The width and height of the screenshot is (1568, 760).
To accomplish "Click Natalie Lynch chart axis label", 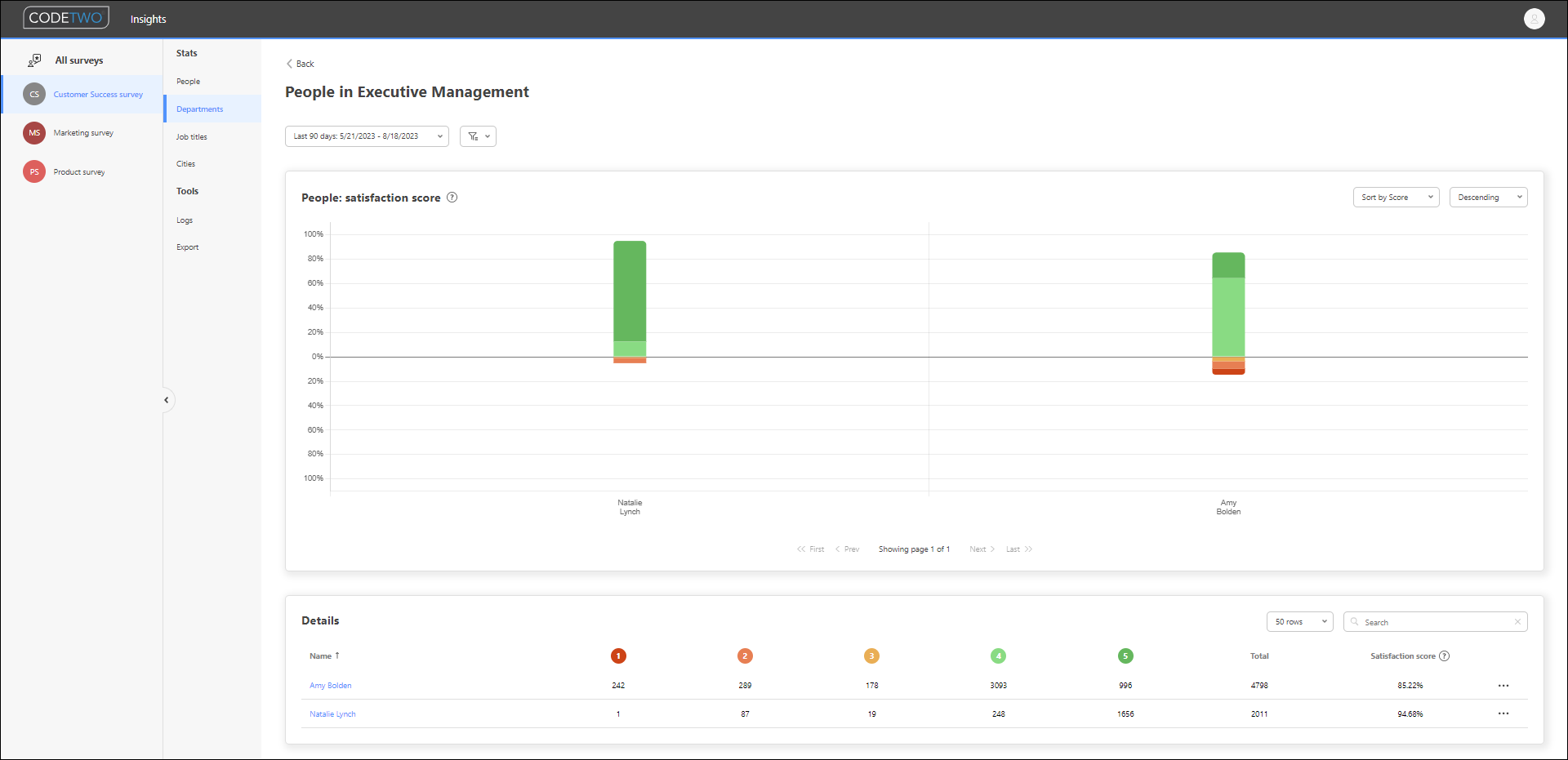I will click(630, 507).
